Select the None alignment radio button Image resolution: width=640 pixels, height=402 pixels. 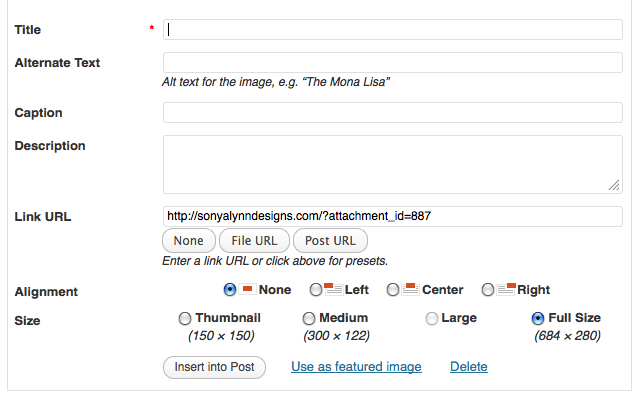pyautogui.click(x=230, y=290)
